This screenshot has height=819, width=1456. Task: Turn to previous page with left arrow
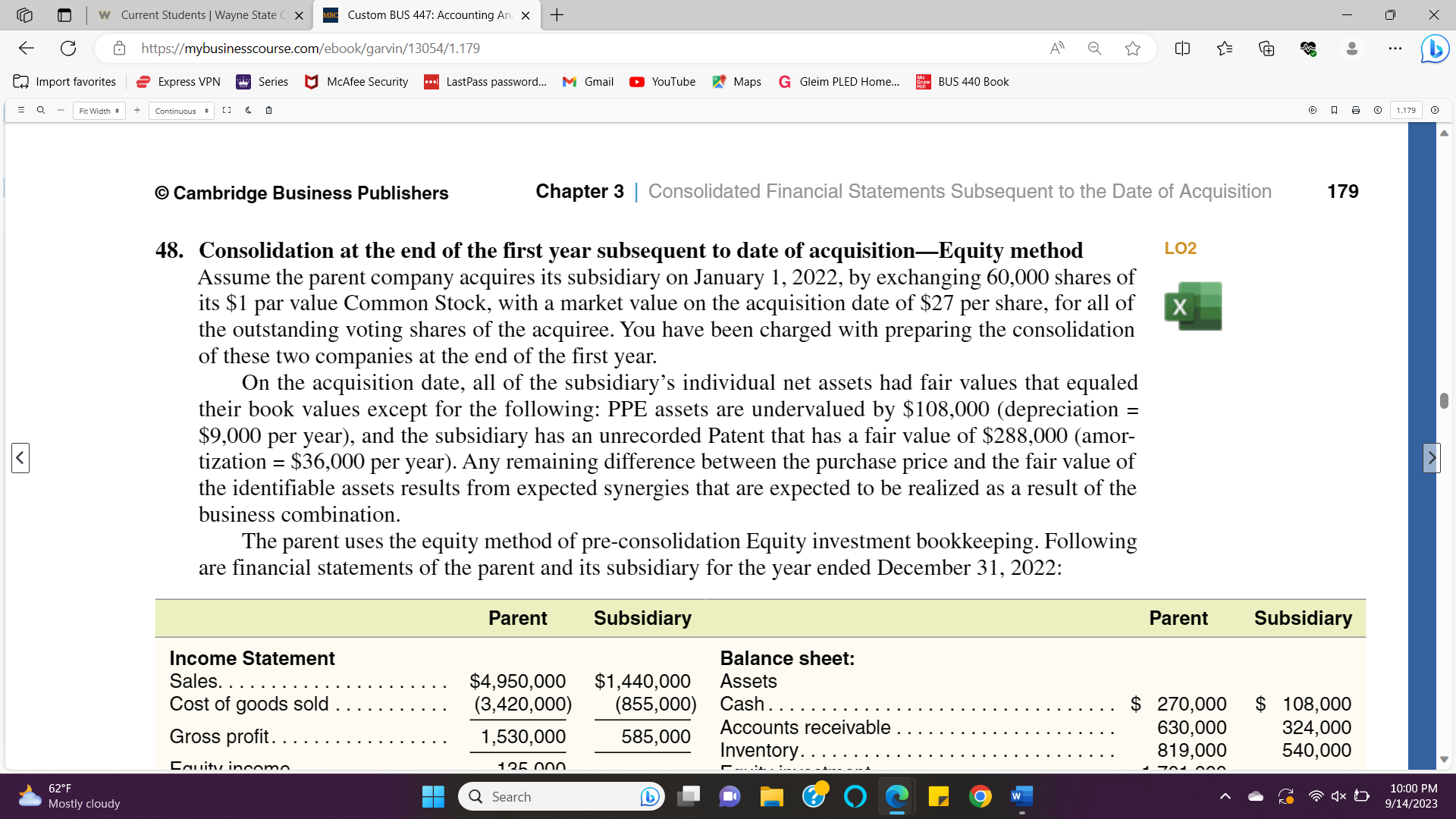[x=20, y=458]
